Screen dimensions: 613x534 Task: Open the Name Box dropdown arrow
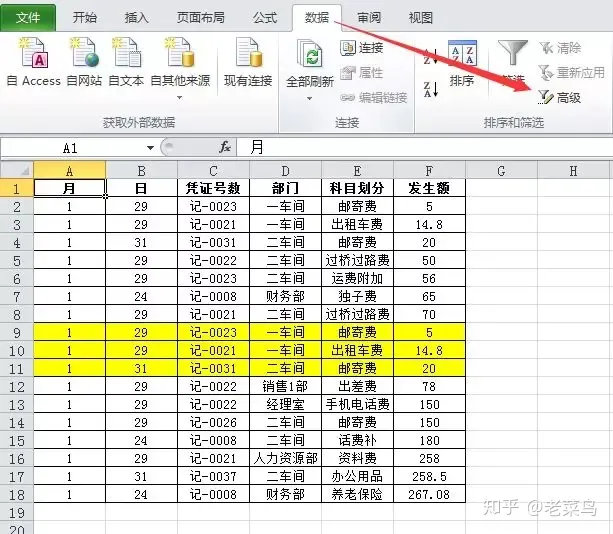pyautogui.click(x=150, y=147)
